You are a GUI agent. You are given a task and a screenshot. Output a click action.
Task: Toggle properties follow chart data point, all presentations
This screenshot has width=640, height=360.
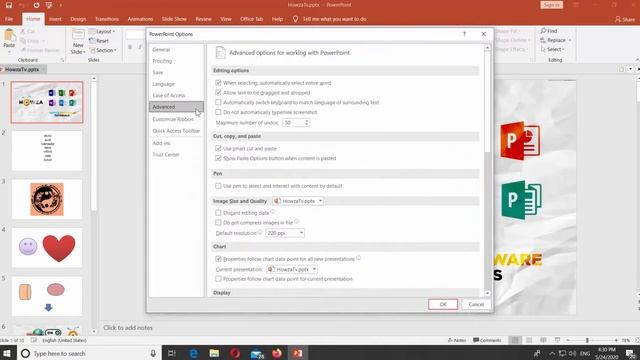click(x=218, y=259)
